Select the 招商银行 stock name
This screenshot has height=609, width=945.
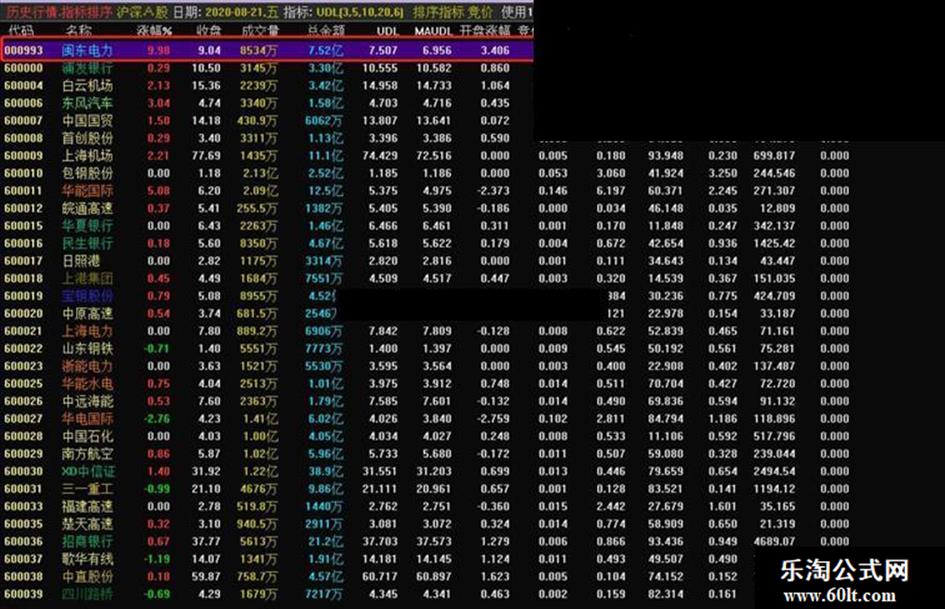point(87,541)
